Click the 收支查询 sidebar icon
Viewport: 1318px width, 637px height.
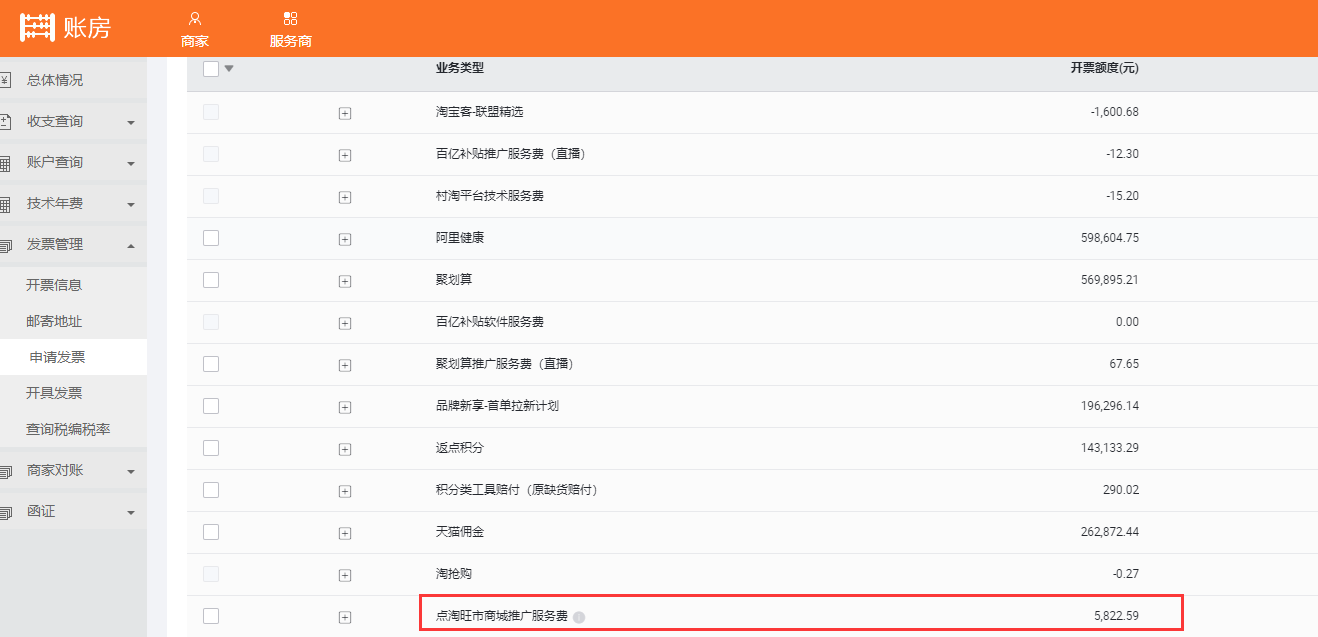[5, 121]
